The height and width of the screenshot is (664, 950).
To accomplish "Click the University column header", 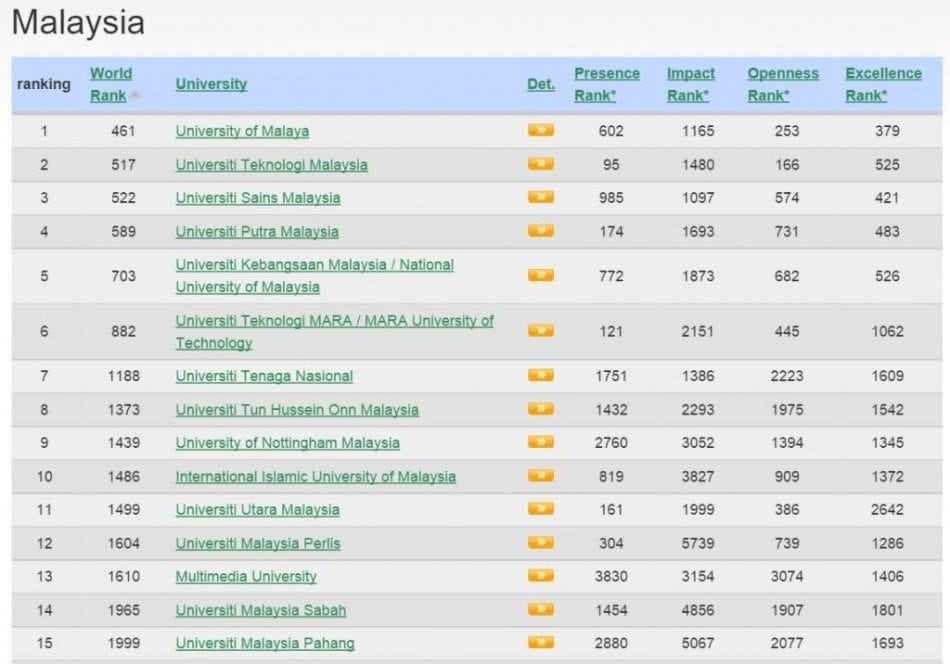I will (211, 84).
